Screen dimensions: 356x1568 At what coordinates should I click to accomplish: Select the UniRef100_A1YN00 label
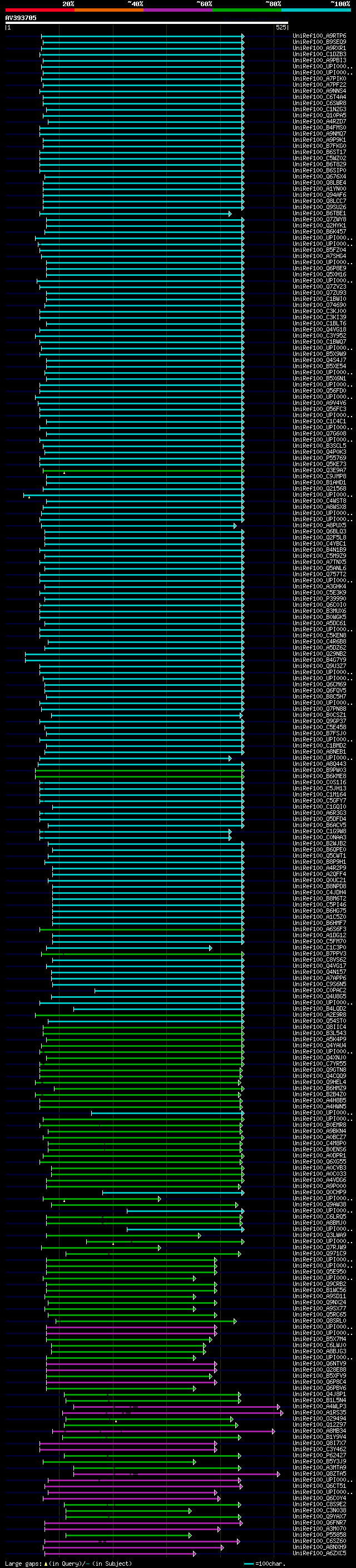point(319,189)
